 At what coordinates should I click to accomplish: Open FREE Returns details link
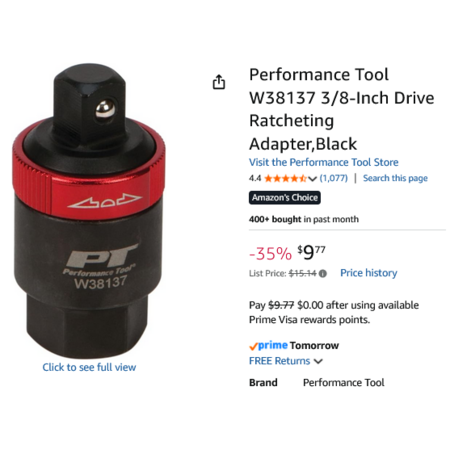coord(279,361)
